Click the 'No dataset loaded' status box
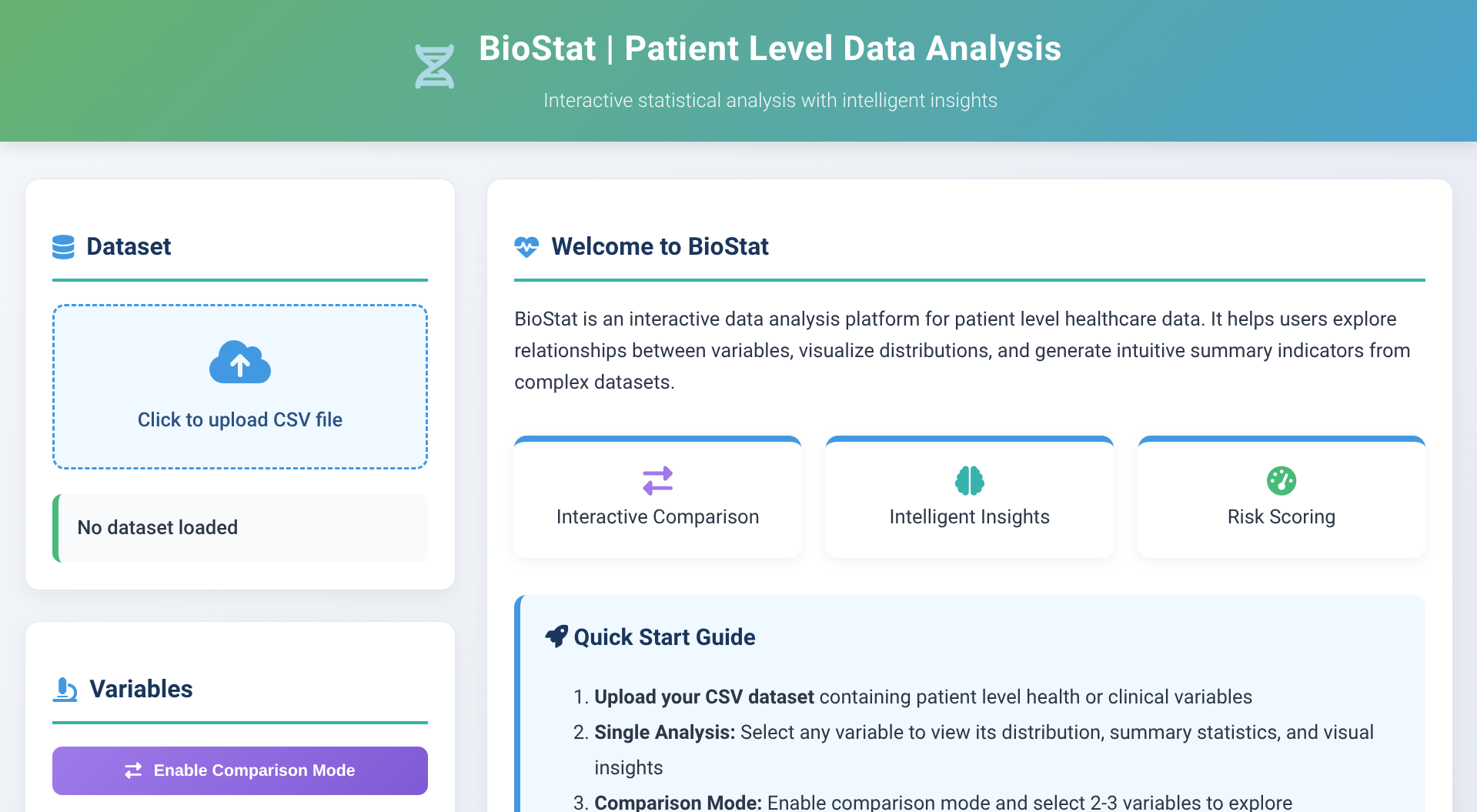This screenshot has height=812, width=1477. point(240,528)
